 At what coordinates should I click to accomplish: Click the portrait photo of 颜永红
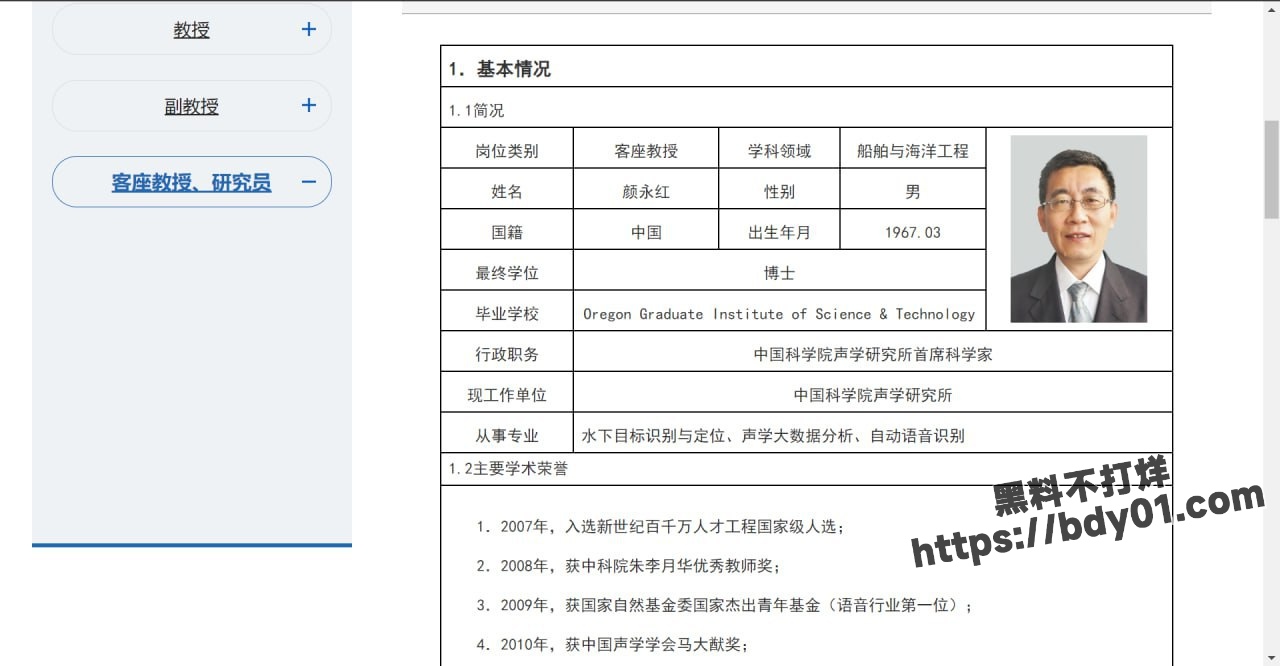(1078, 229)
